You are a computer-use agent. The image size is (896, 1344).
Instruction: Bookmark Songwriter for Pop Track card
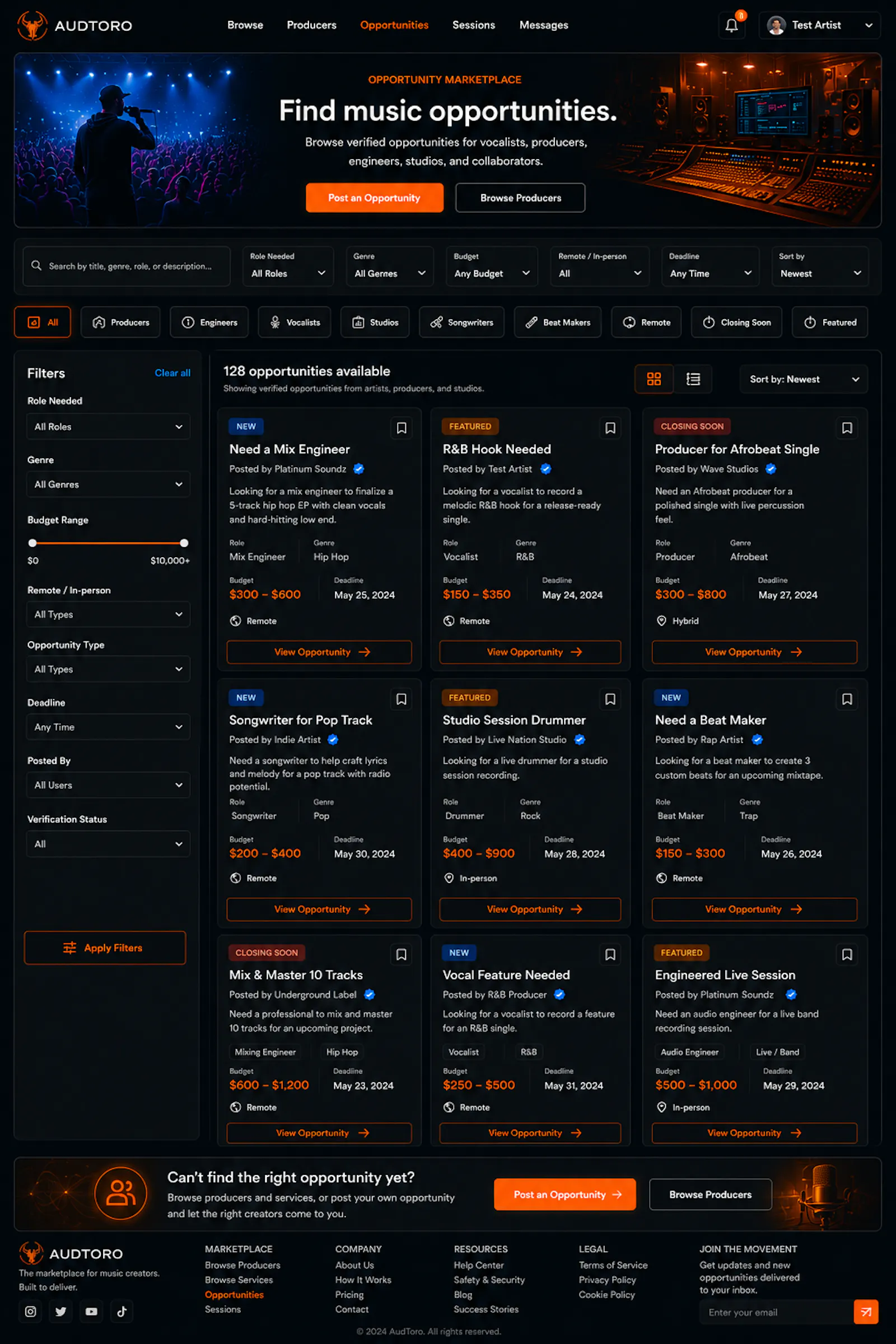[401, 699]
